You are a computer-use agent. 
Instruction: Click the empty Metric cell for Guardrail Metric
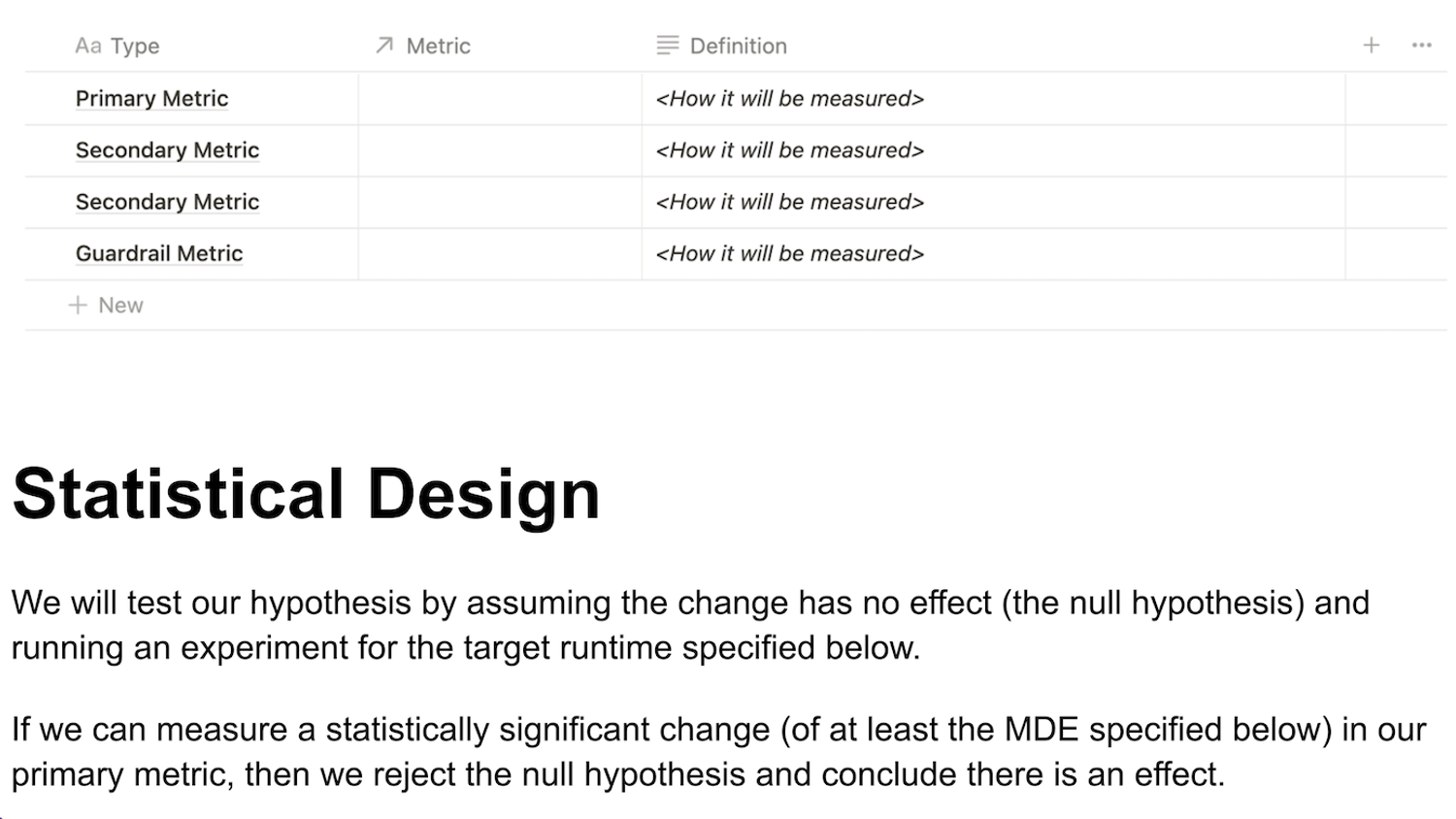(x=499, y=254)
